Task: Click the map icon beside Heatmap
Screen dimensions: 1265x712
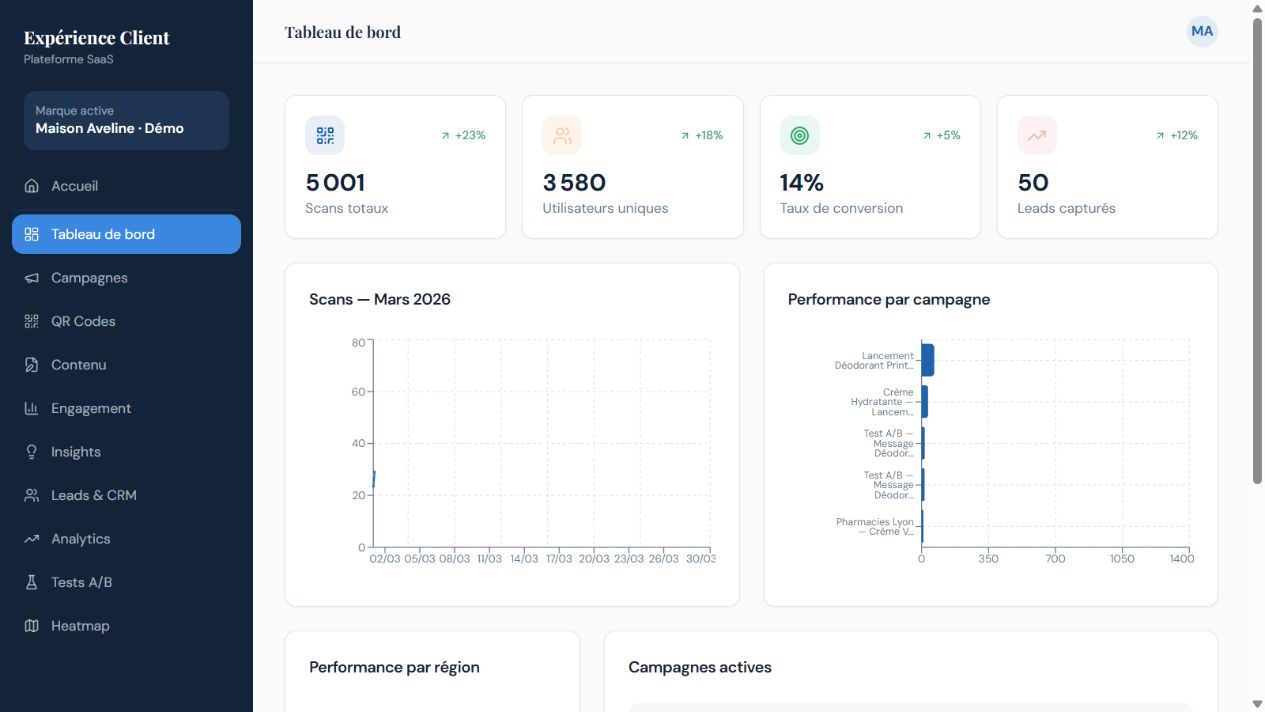Action: pyautogui.click(x=32, y=626)
